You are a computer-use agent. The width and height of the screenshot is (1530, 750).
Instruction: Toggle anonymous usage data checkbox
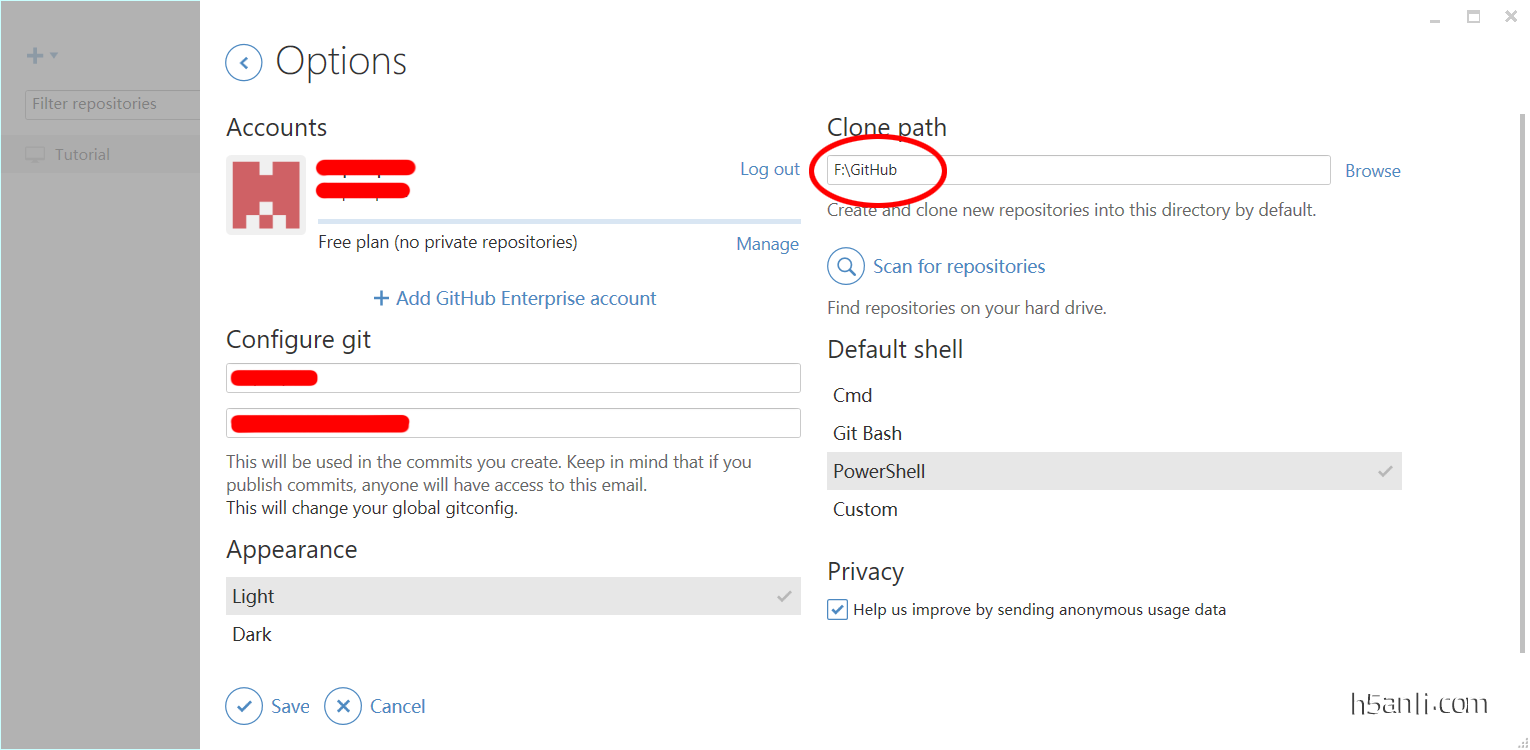(x=838, y=609)
